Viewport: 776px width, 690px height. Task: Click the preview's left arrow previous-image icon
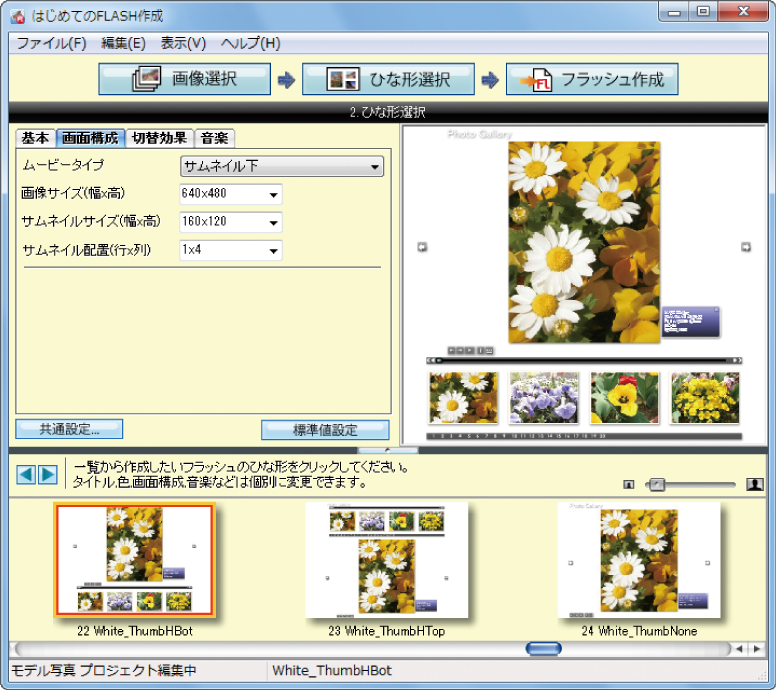pos(422,247)
